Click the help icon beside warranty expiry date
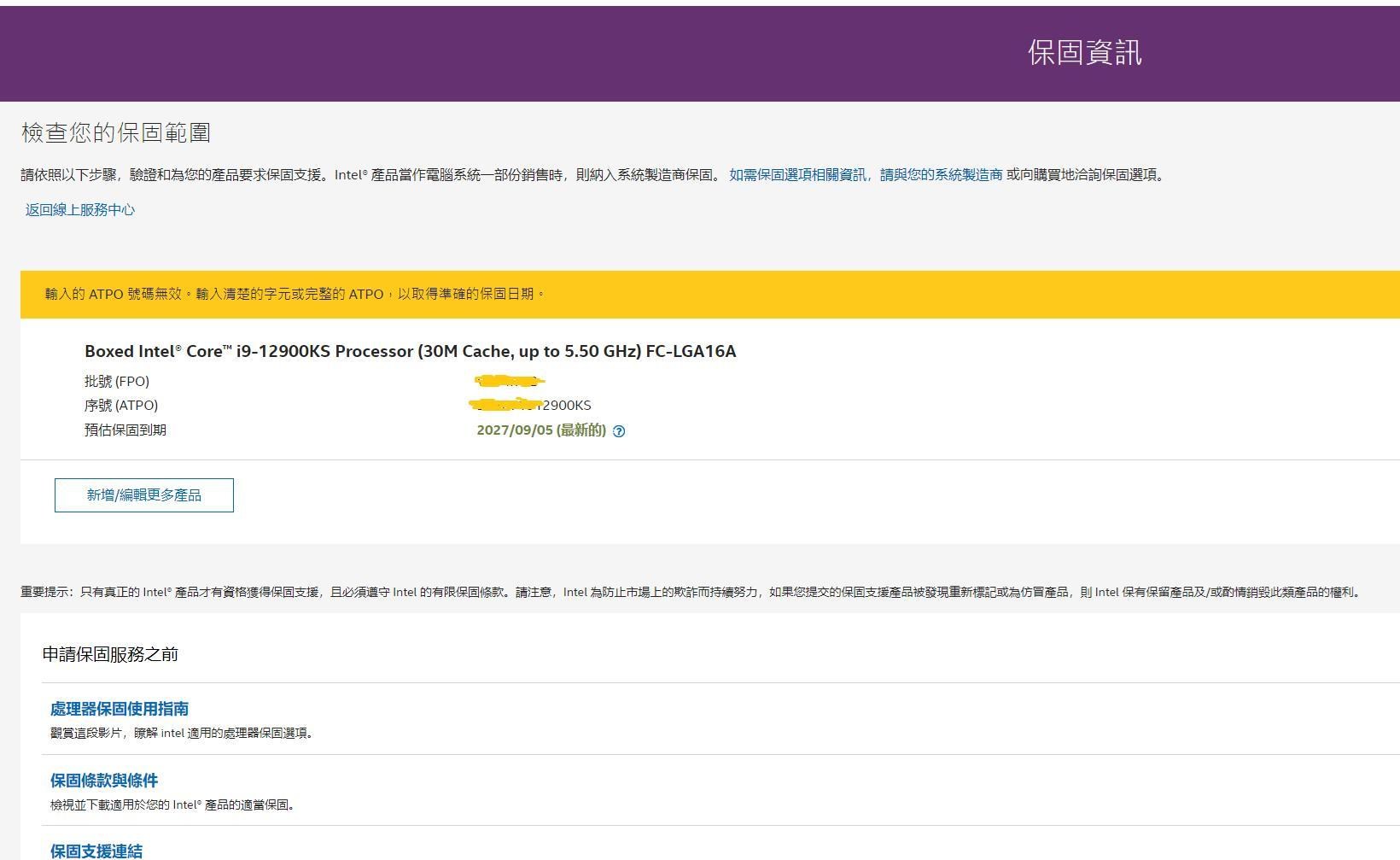The image size is (1400, 860). tap(618, 431)
